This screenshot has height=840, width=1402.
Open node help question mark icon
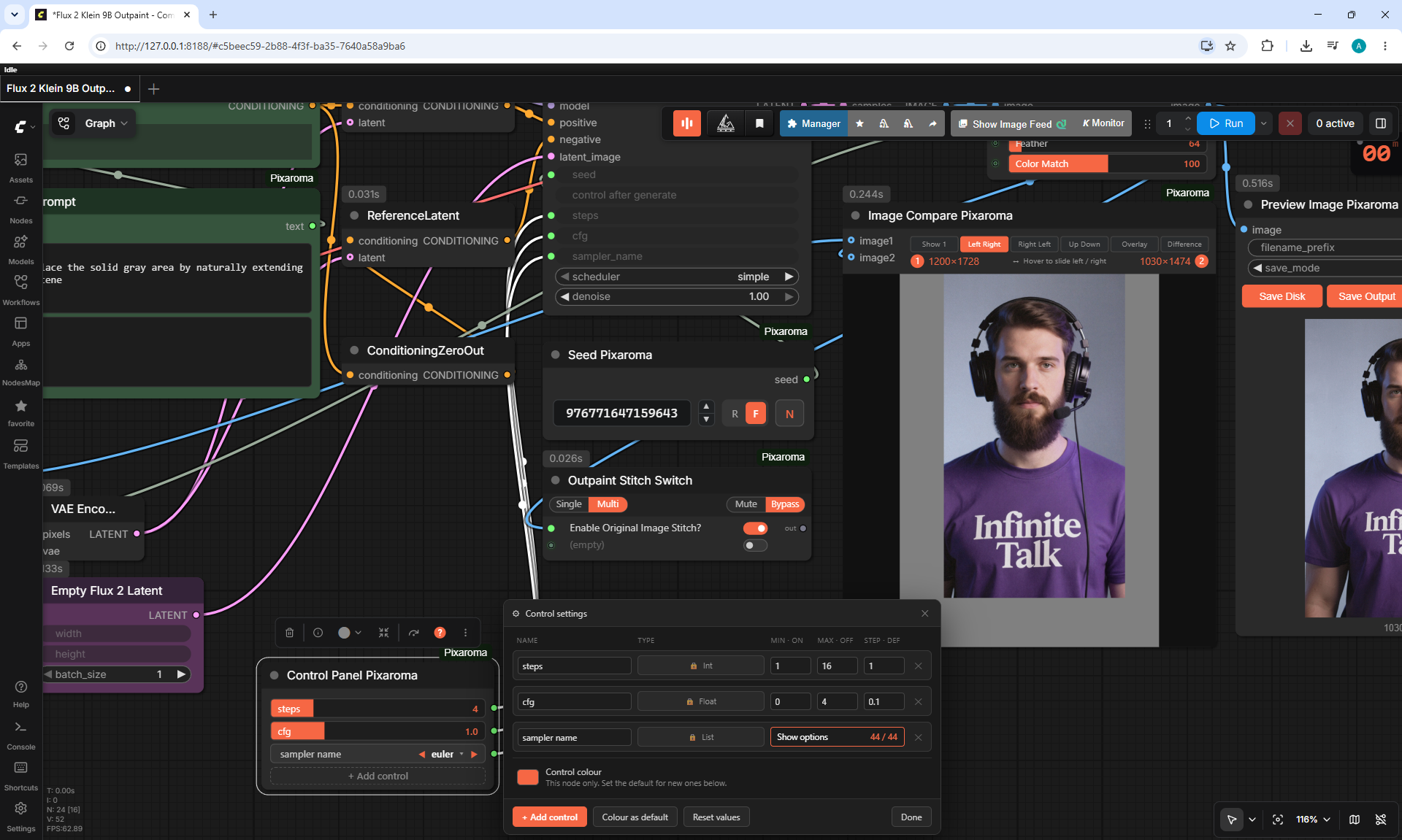pyautogui.click(x=440, y=633)
